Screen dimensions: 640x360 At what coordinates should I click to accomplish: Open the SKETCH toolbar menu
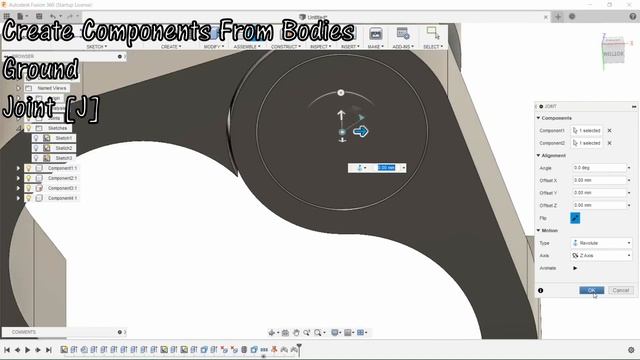(x=97, y=47)
